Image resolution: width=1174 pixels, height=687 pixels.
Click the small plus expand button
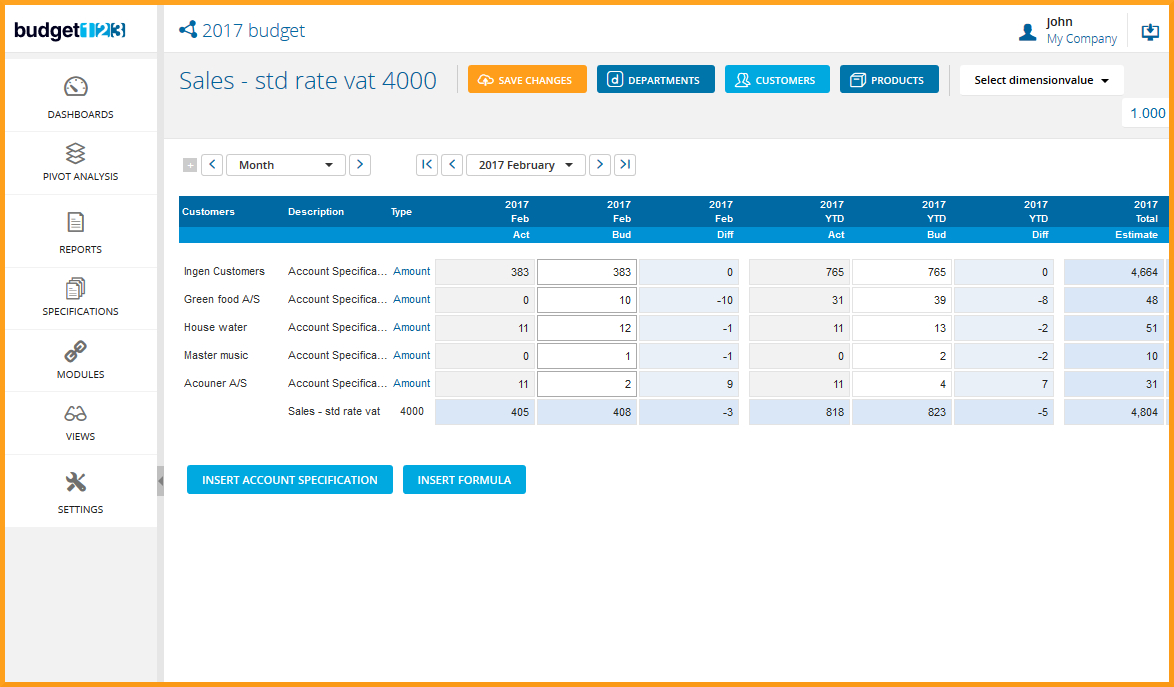[x=190, y=165]
